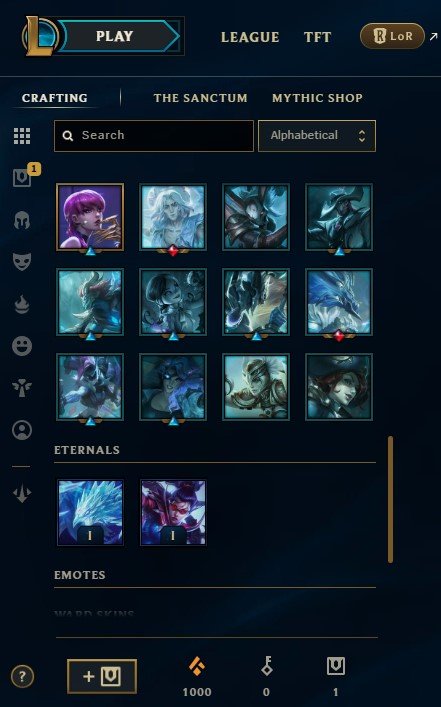Go to the TFT section
This screenshot has height=707, width=441.
[317, 37]
